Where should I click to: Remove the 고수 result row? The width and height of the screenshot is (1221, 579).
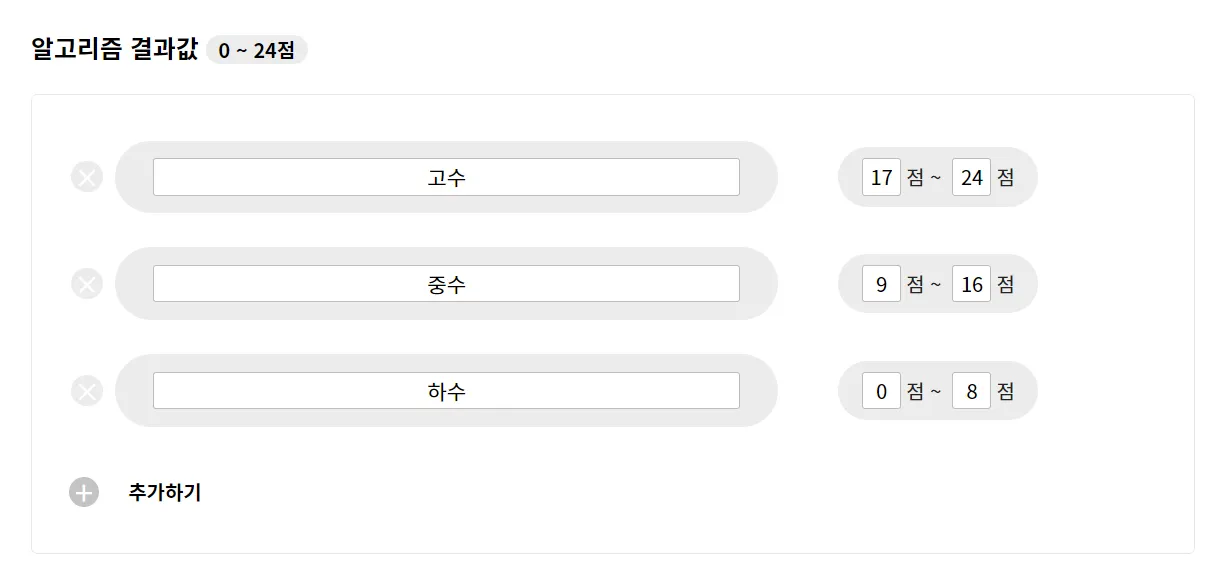tap(87, 177)
